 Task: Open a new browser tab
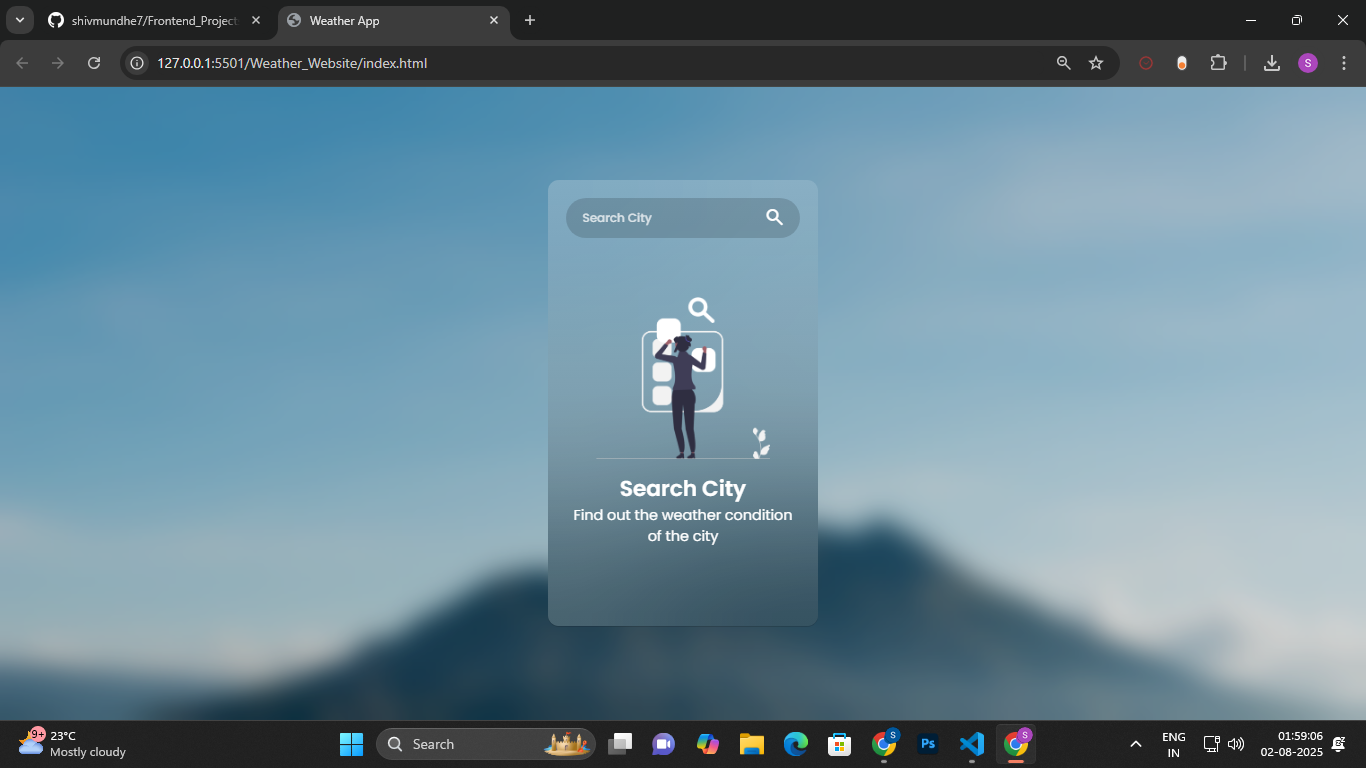pyautogui.click(x=530, y=20)
